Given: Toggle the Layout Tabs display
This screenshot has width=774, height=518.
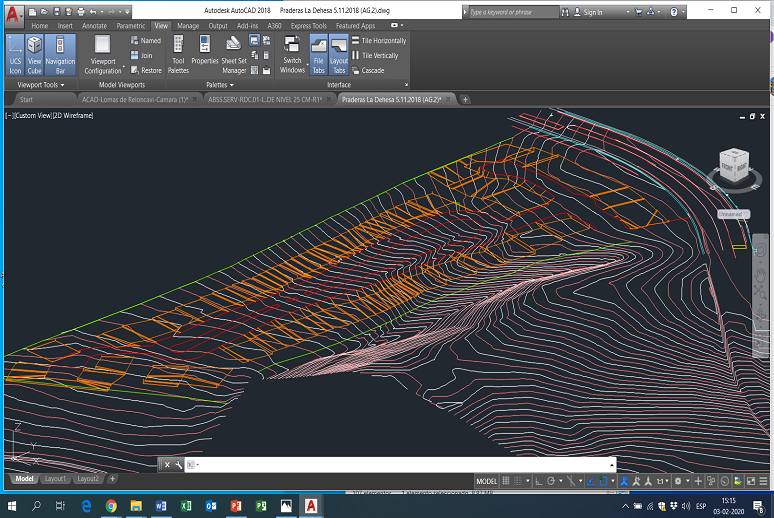Looking at the screenshot, I should click(339, 55).
